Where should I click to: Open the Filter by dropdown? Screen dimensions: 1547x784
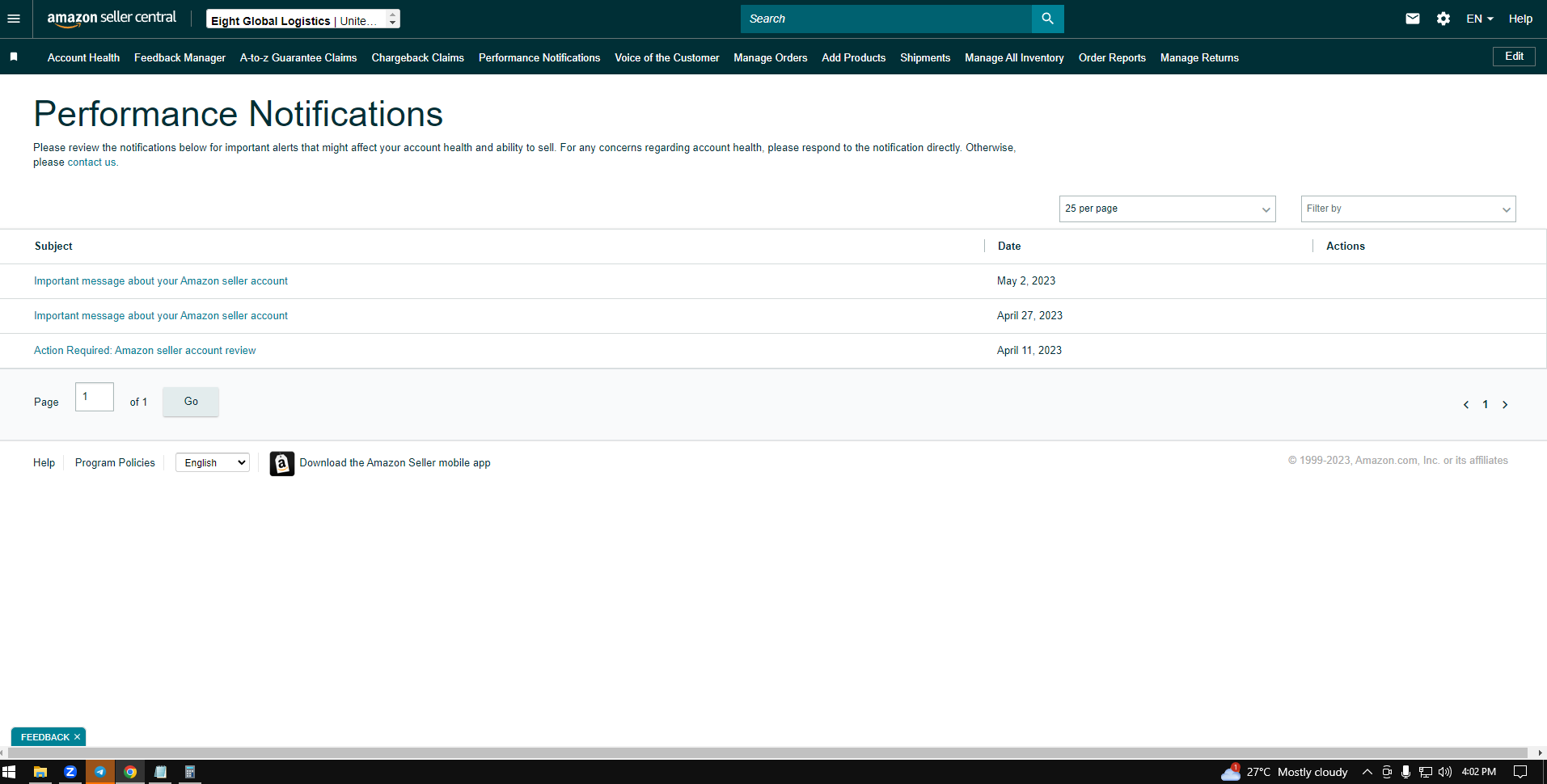(x=1408, y=209)
